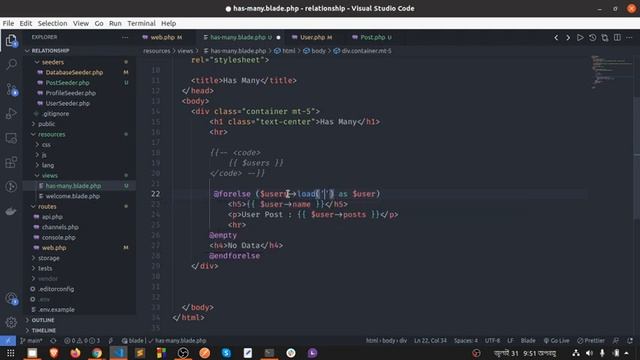This screenshot has width=640, height=360.
Task: Expand the lang folder
Action: (x=47, y=165)
